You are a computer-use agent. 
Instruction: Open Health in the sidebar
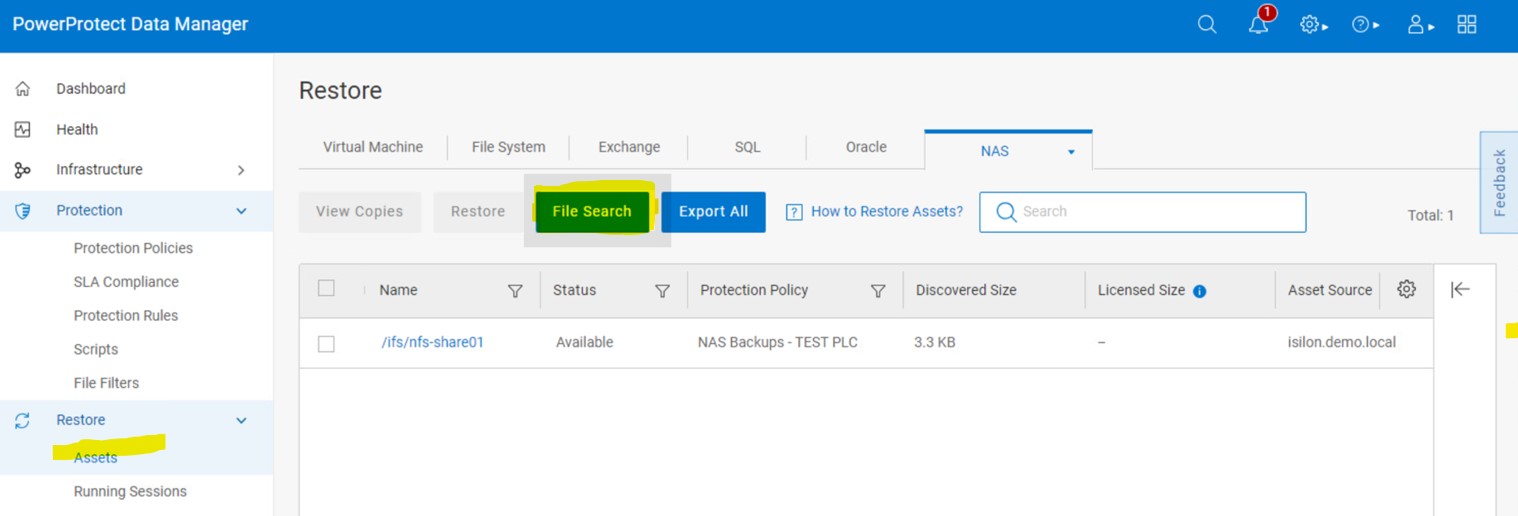point(77,129)
